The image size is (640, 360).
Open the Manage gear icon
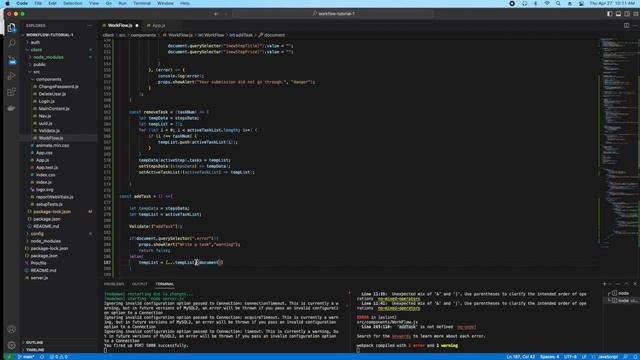(x=11, y=345)
